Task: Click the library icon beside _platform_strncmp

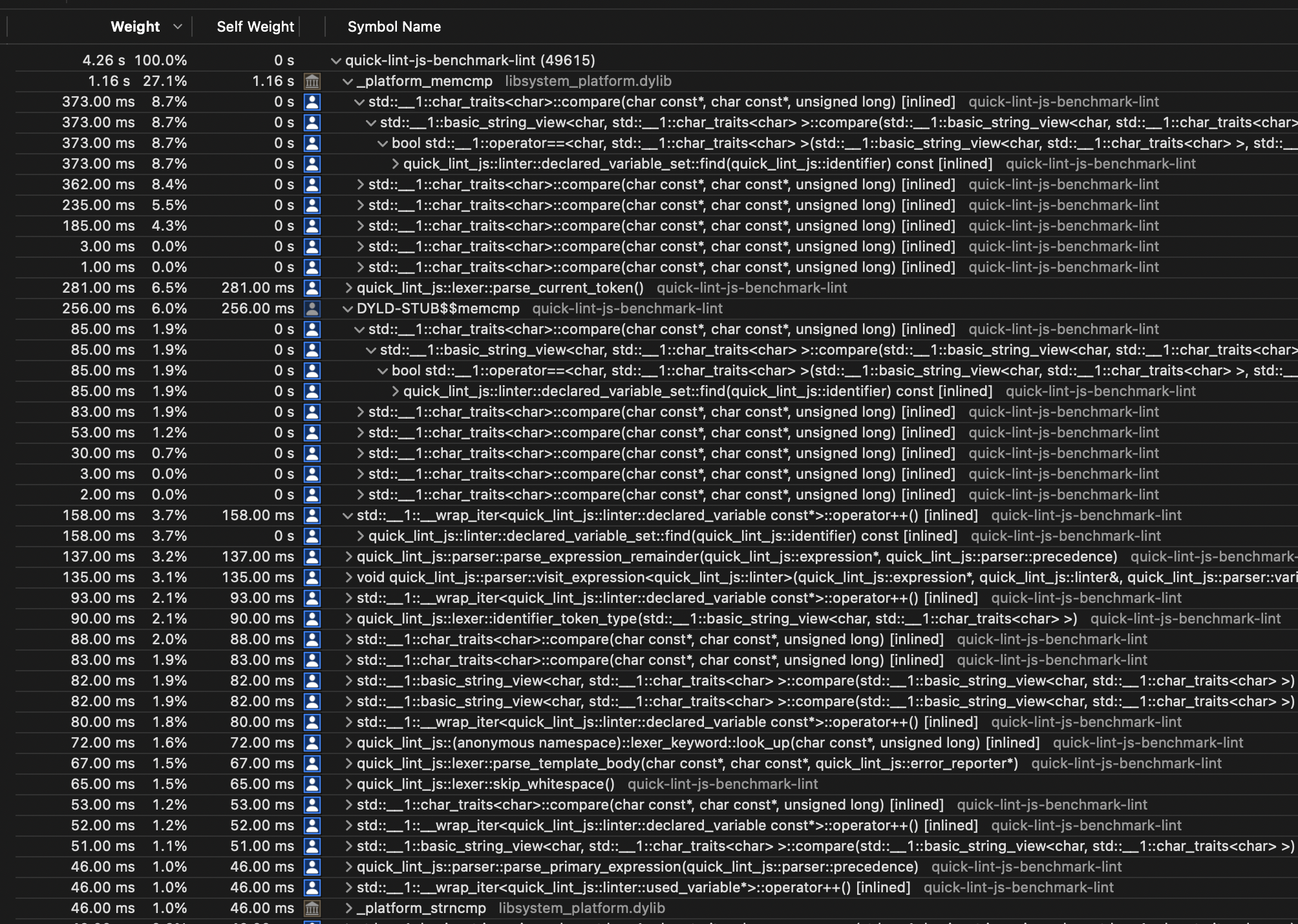Action: pyautogui.click(x=312, y=908)
